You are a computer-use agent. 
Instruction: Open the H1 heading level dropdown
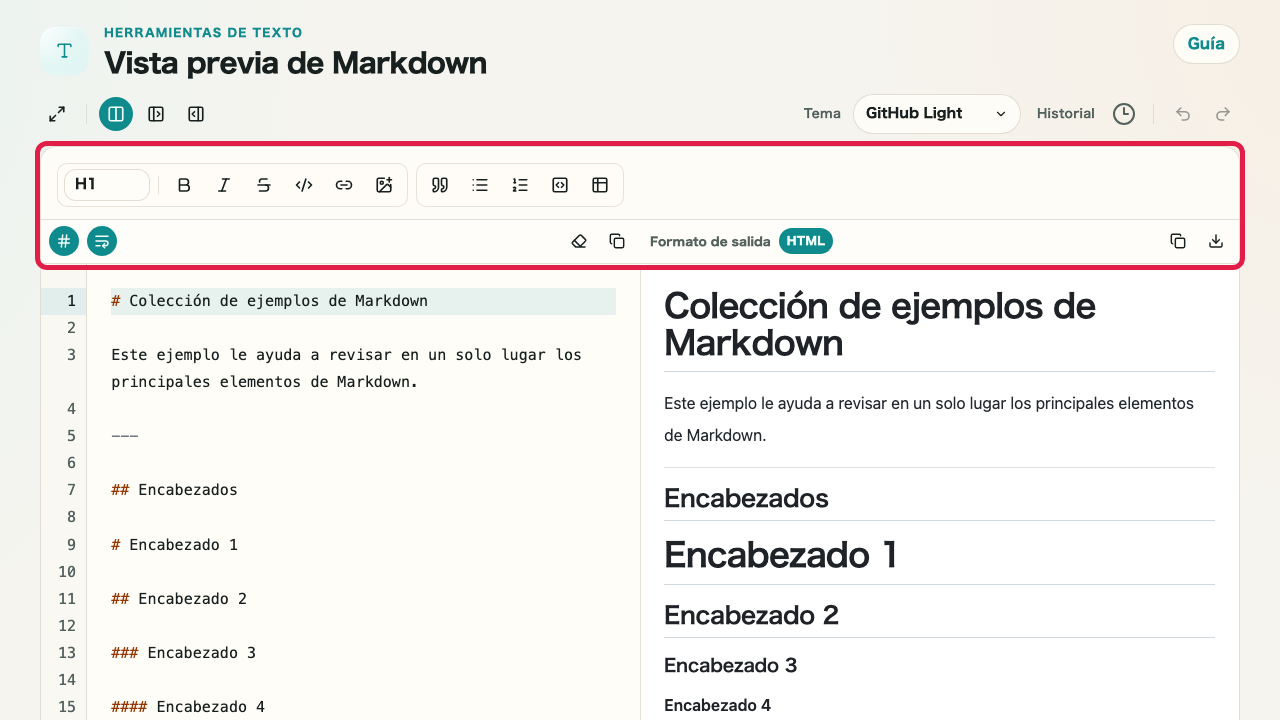[x=107, y=185]
